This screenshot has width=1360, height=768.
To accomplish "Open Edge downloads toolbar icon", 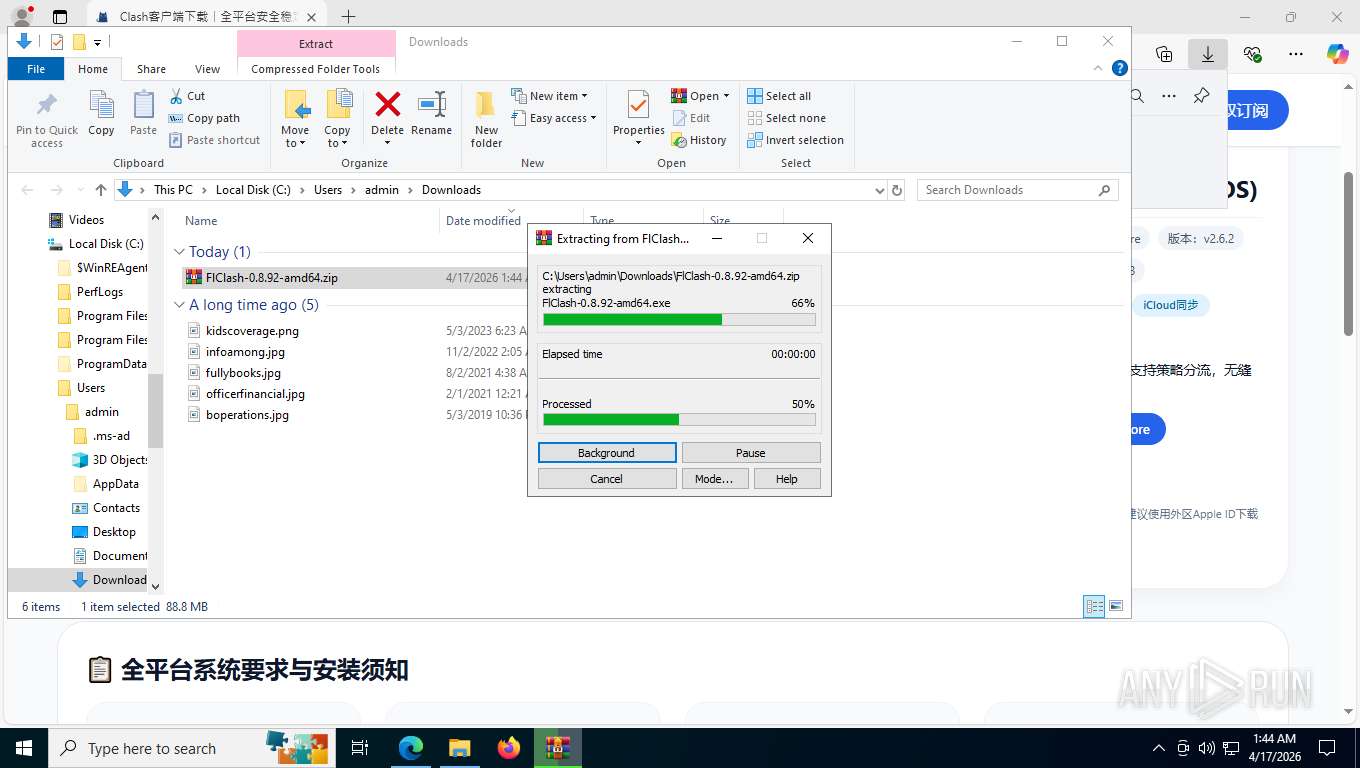I will tap(1208, 54).
